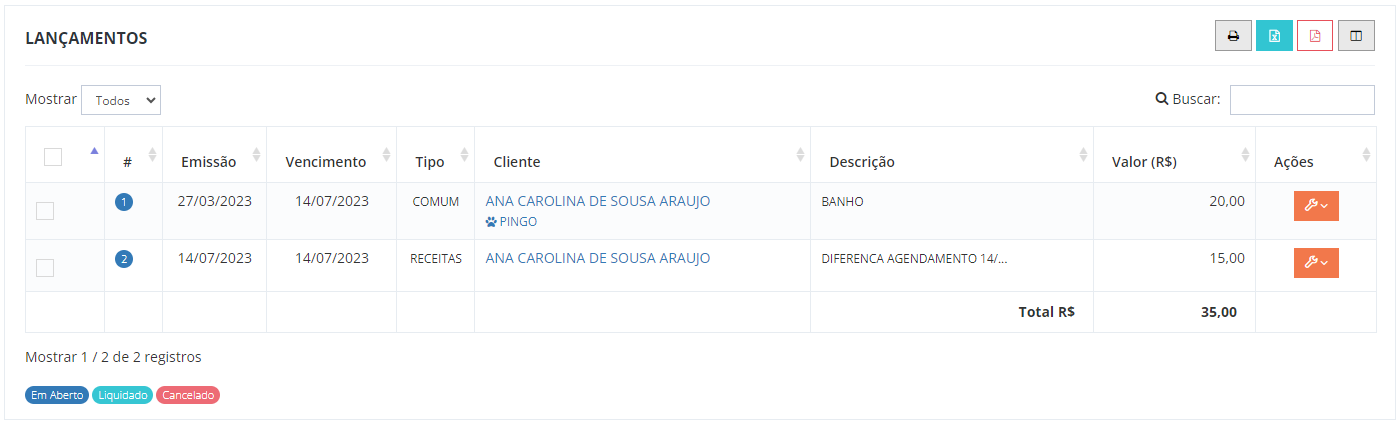The image size is (1400, 424).
Task: Export the table to Excel
Action: pyautogui.click(x=1274, y=36)
